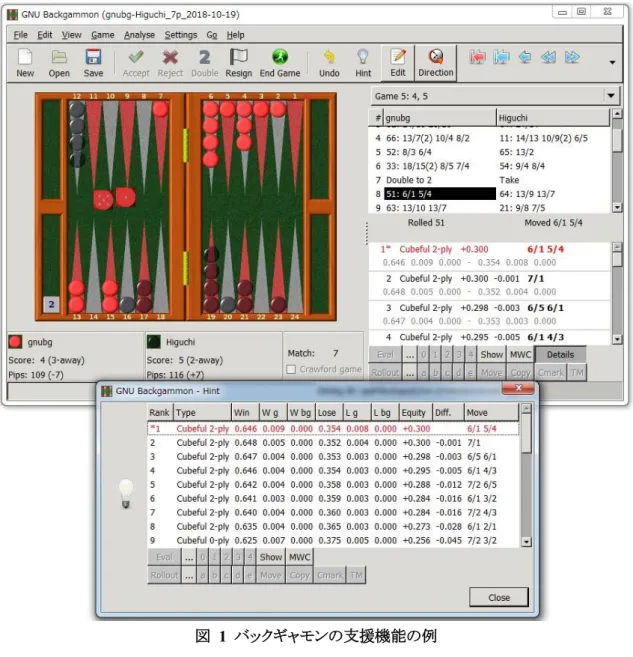Screen dimensions: 633x657
Task: Click analysis row 6/5 6/1
Action: point(489,314)
